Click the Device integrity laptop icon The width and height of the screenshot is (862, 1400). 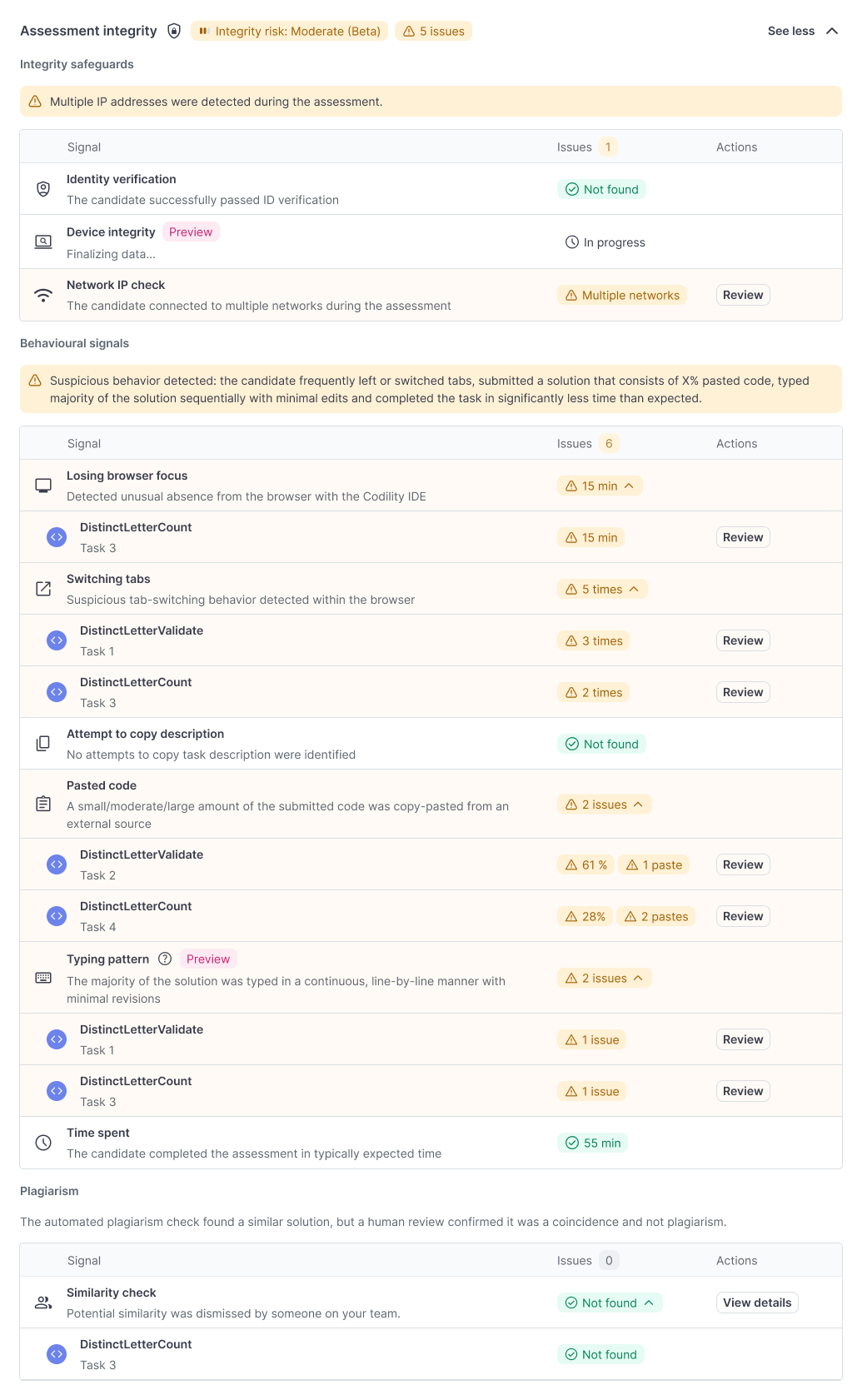tap(43, 242)
